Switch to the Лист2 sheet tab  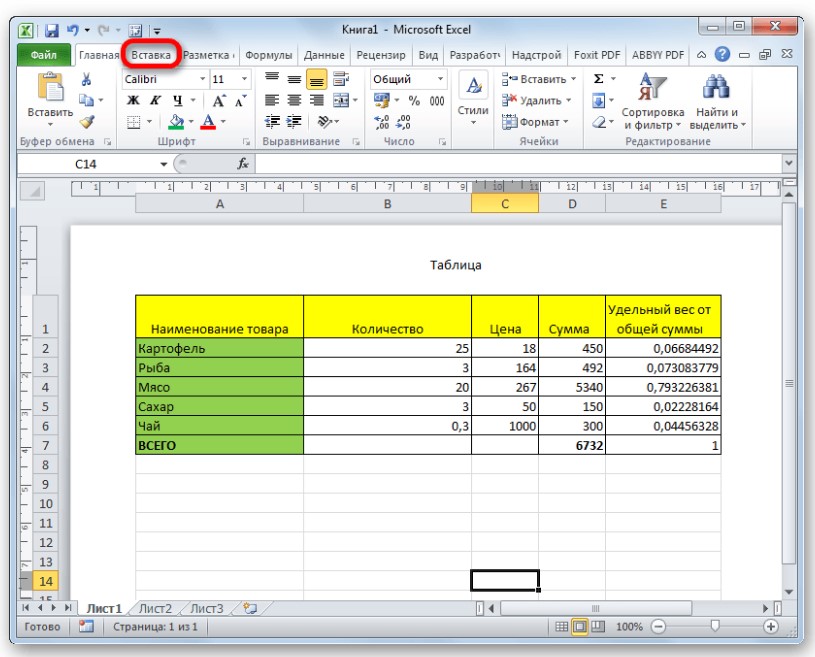pos(155,607)
